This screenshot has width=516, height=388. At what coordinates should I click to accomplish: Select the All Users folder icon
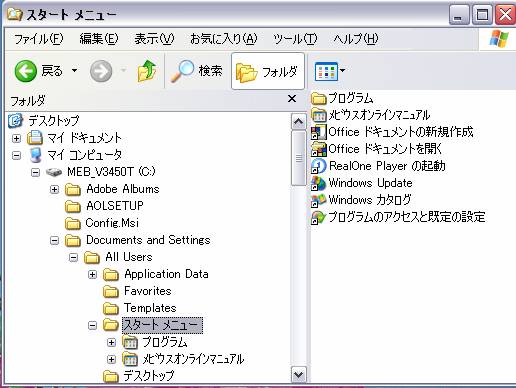click(x=92, y=257)
